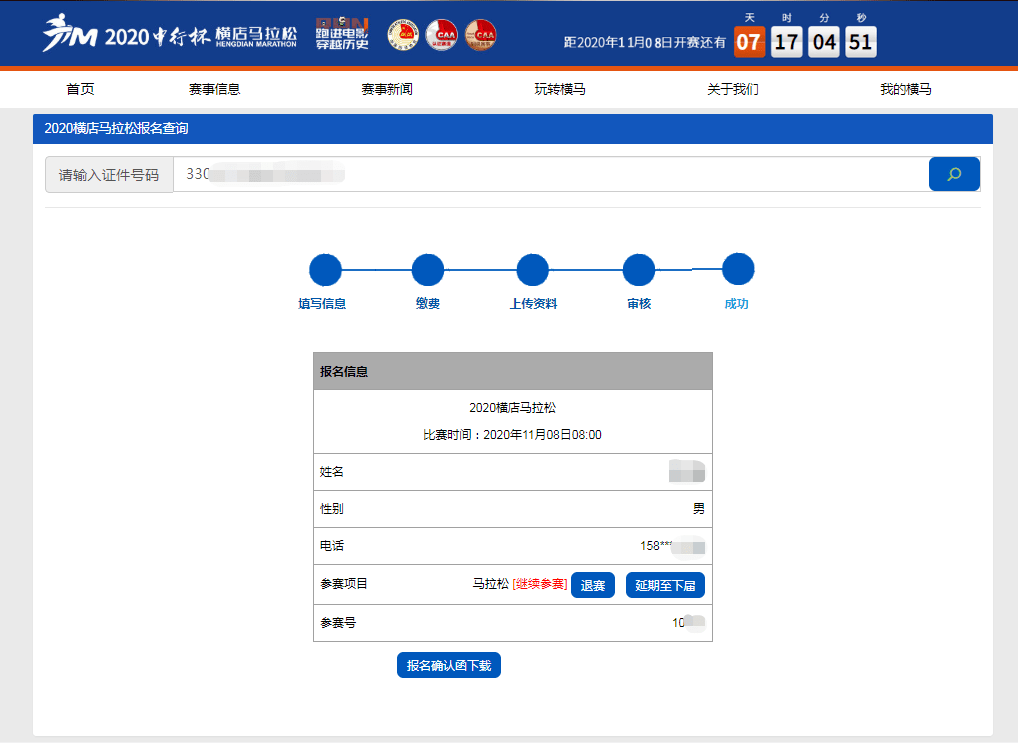
Task: Open the 赛事信息 menu
Action: 214,89
